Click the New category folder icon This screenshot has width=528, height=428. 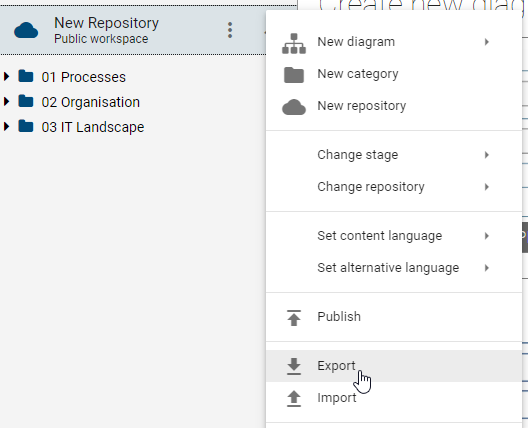click(294, 75)
